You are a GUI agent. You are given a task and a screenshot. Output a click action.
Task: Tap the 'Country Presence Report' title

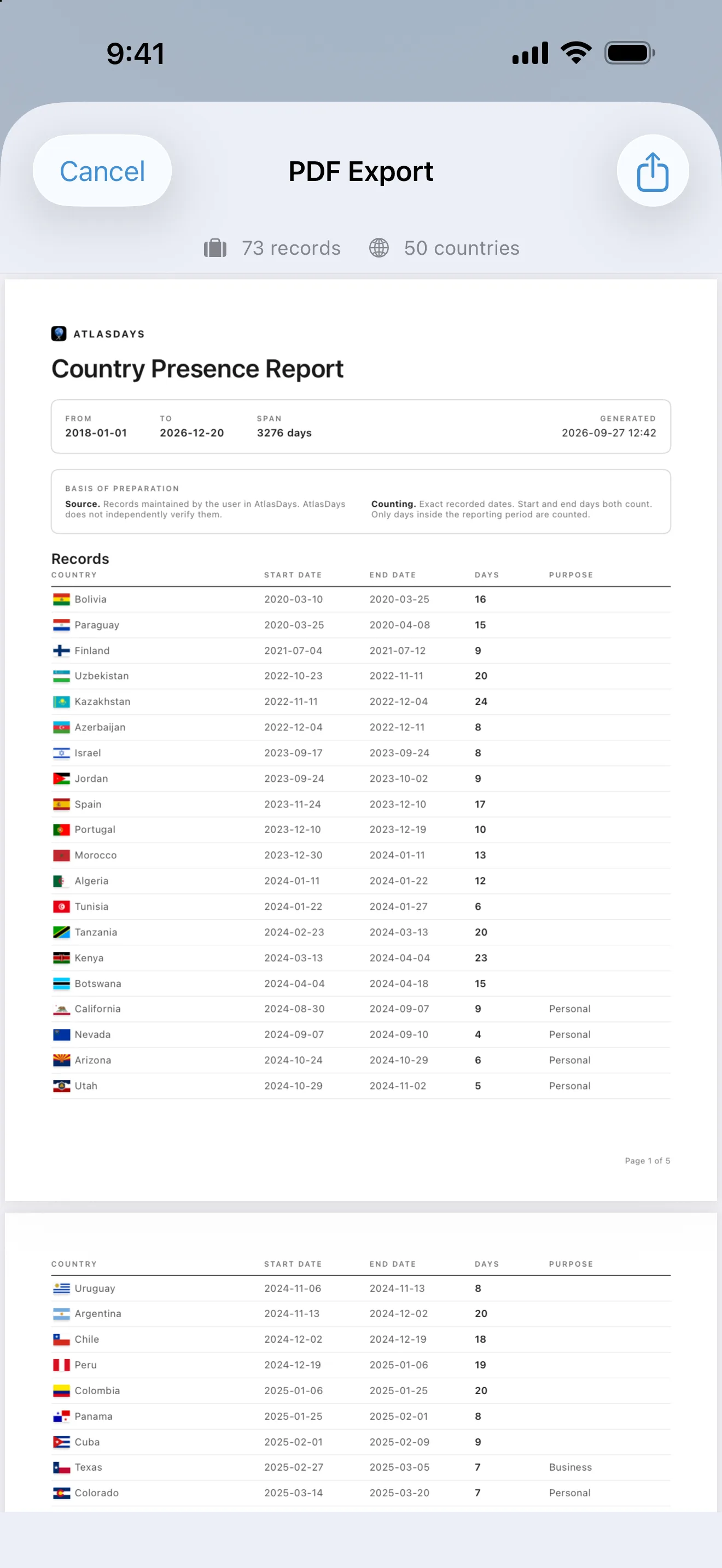197,369
